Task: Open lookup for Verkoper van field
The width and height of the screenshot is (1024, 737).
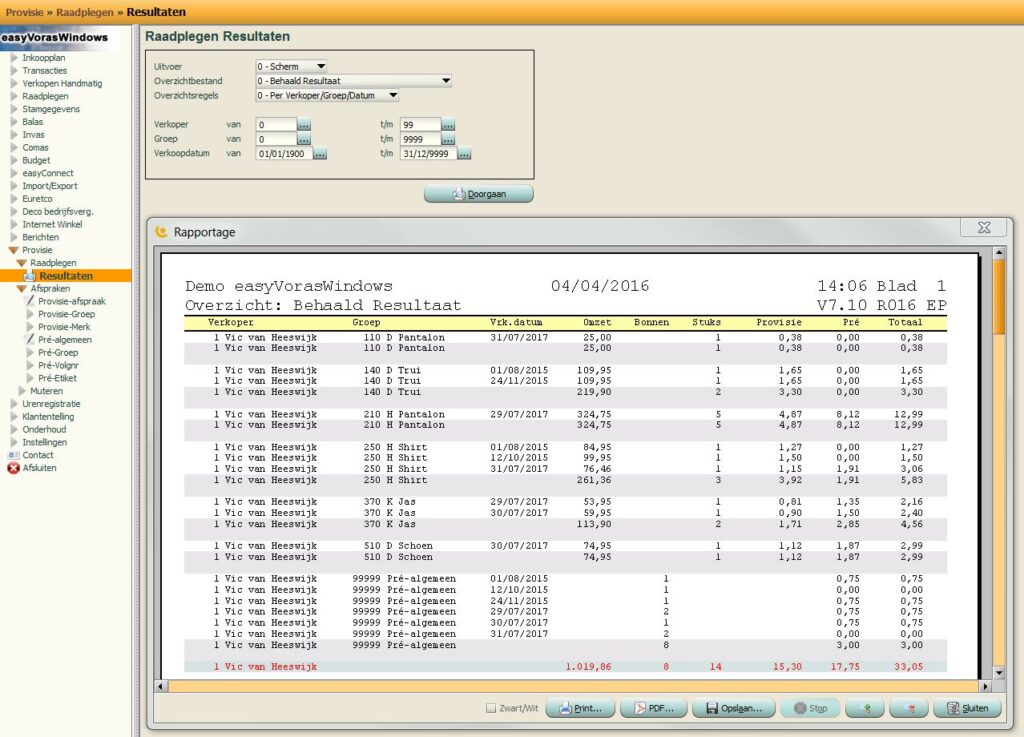Action: (304, 125)
